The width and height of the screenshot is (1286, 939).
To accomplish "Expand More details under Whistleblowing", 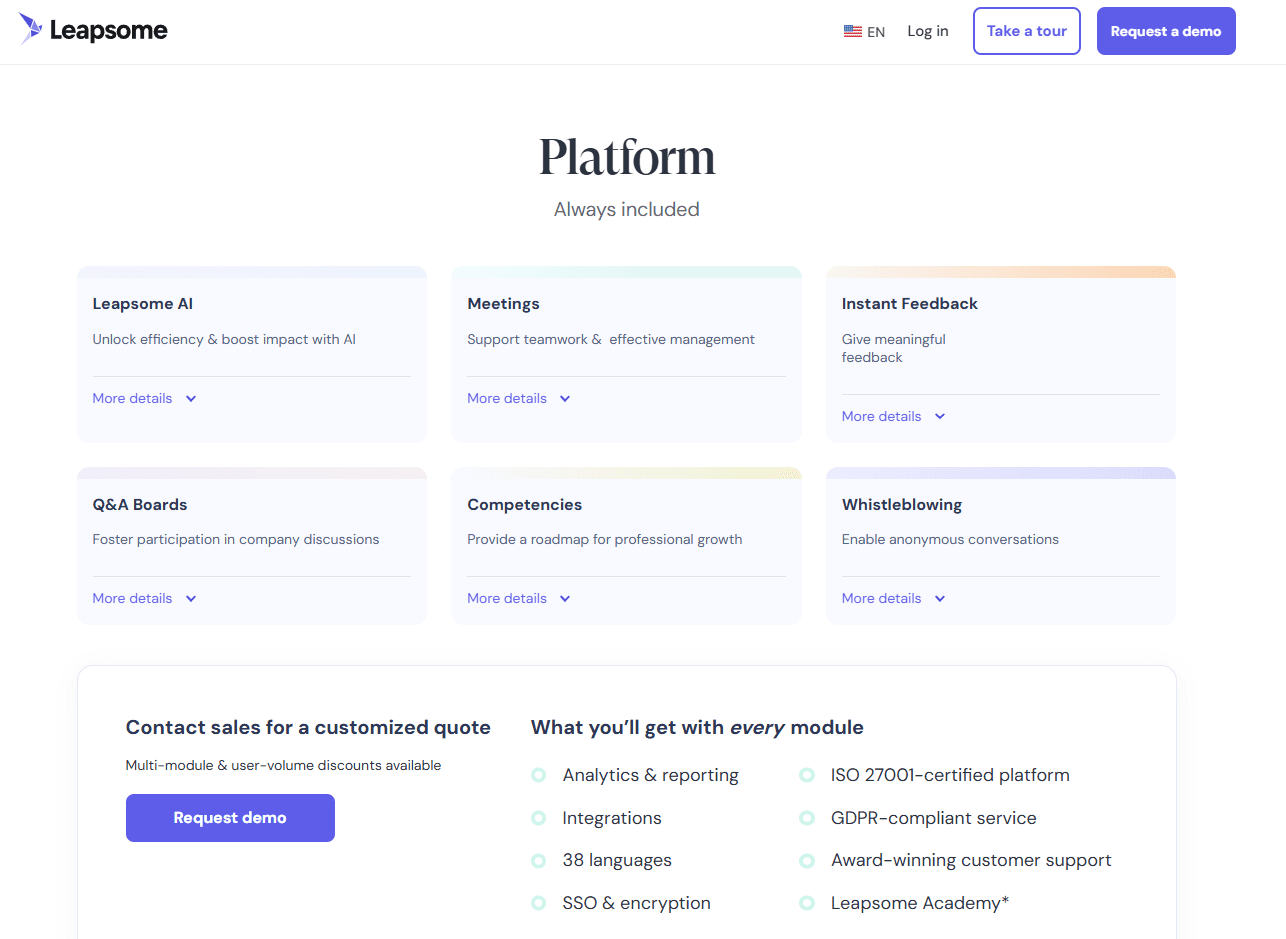I will pos(894,598).
